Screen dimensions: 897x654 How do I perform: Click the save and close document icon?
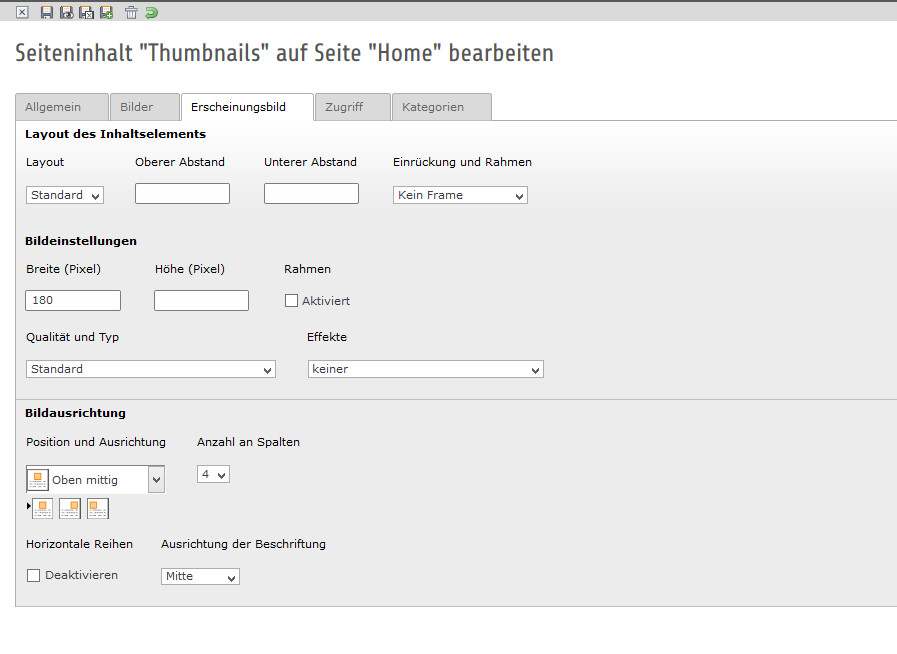tap(86, 12)
